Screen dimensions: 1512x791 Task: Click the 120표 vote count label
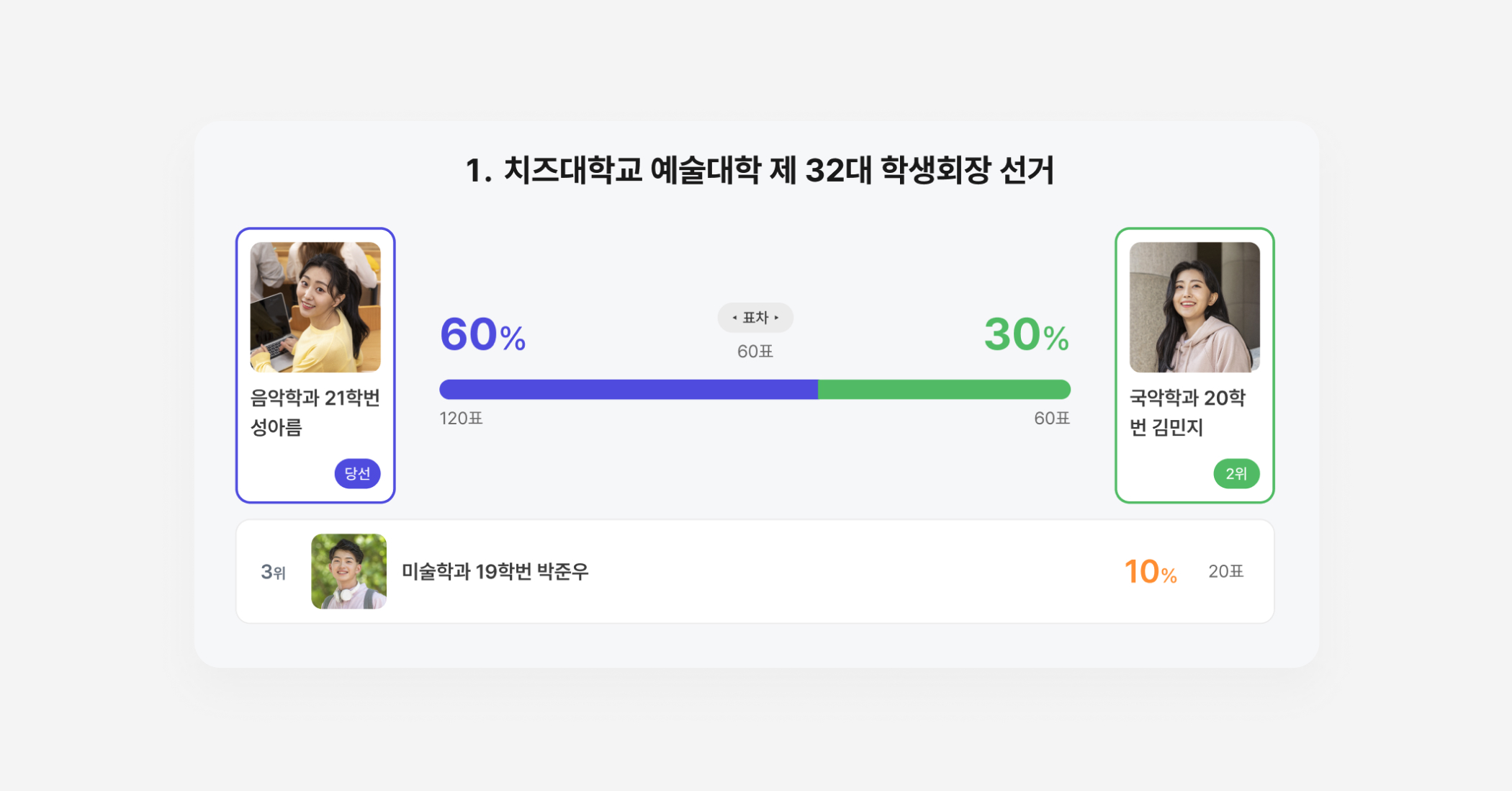[x=461, y=419]
